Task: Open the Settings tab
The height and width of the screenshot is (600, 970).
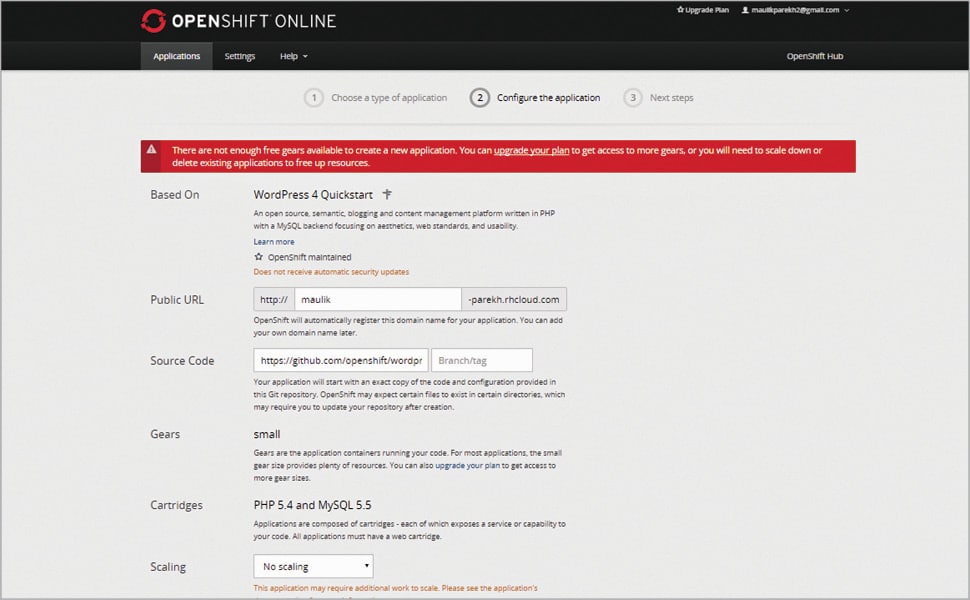Action: (240, 56)
